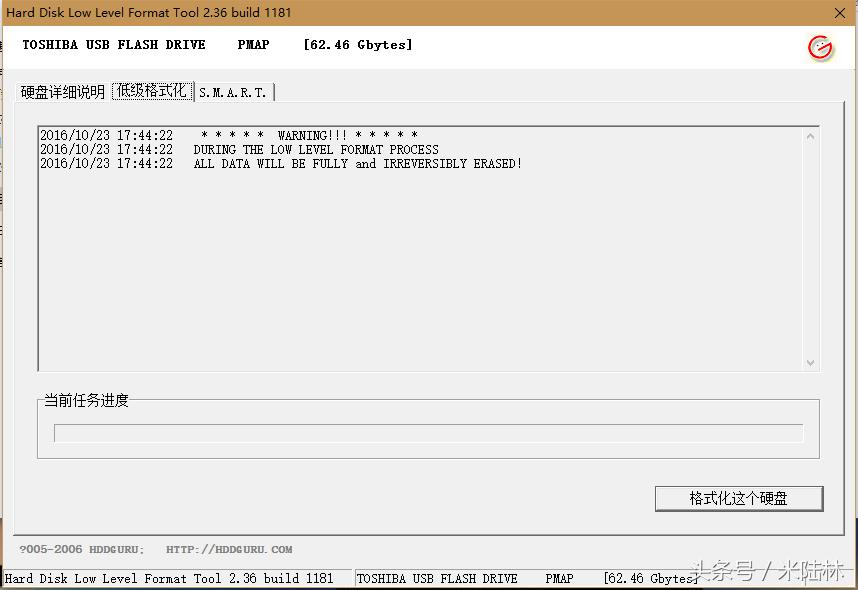Close the Low Level Format Tool window
Image resolution: width=858 pixels, height=590 pixels.
point(839,13)
